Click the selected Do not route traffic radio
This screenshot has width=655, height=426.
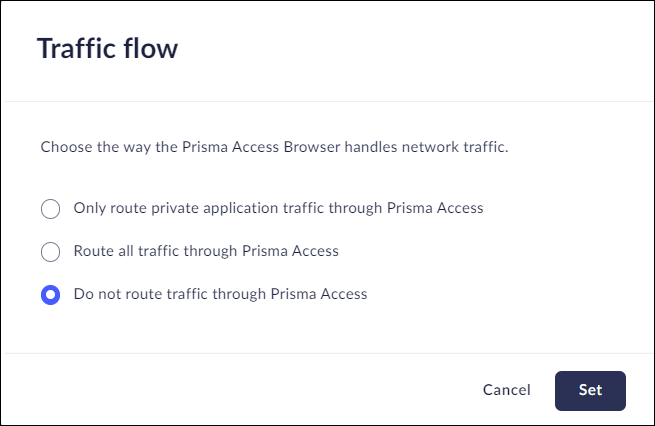[x=50, y=295]
